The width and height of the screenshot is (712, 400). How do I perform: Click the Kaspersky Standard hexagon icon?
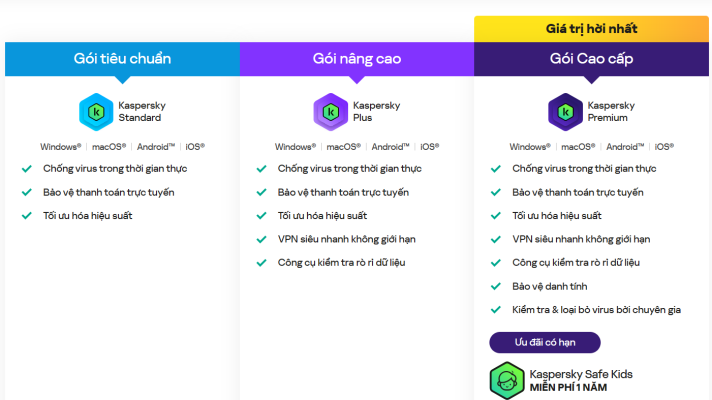click(x=96, y=112)
